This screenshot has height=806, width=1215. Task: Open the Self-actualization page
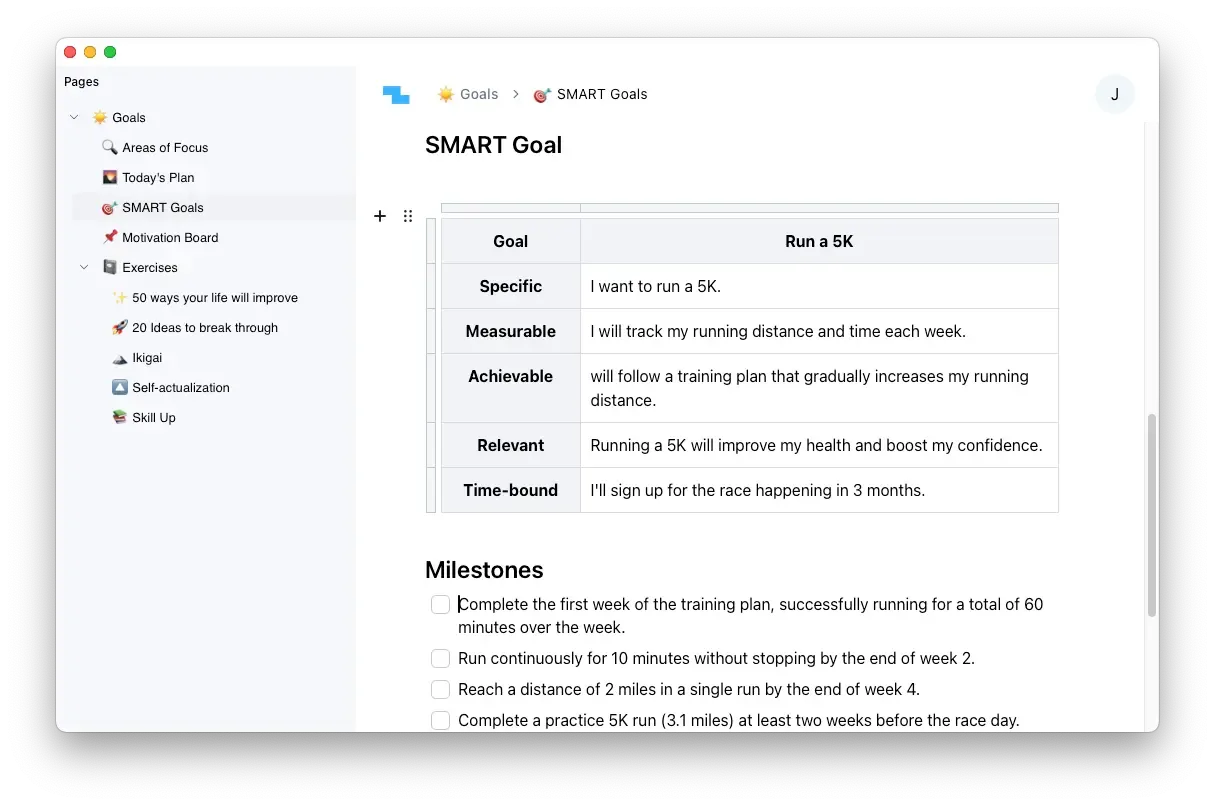click(x=181, y=388)
